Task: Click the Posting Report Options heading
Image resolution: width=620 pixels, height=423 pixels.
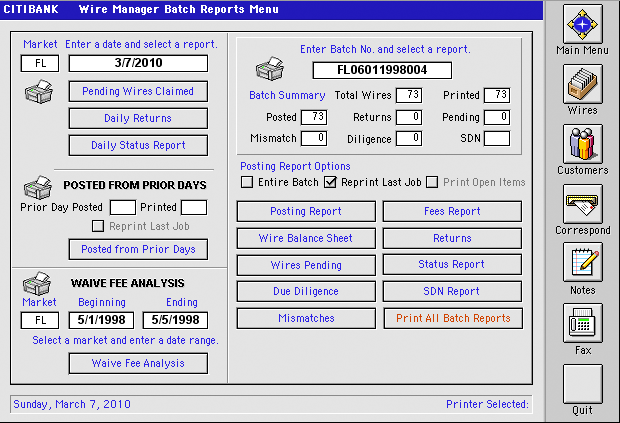Action: (295, 166)
